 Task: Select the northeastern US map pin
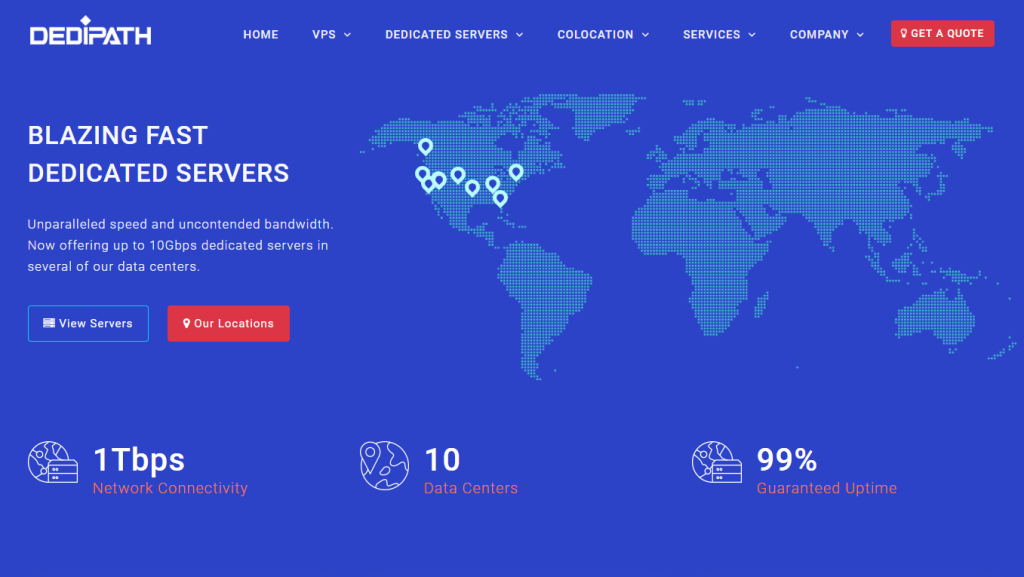[516, 172]
